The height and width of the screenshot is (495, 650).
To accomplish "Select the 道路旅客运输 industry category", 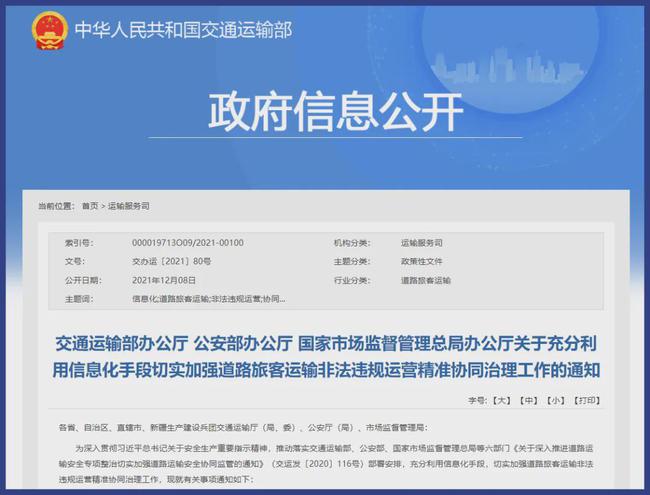I will click(426, 280).
